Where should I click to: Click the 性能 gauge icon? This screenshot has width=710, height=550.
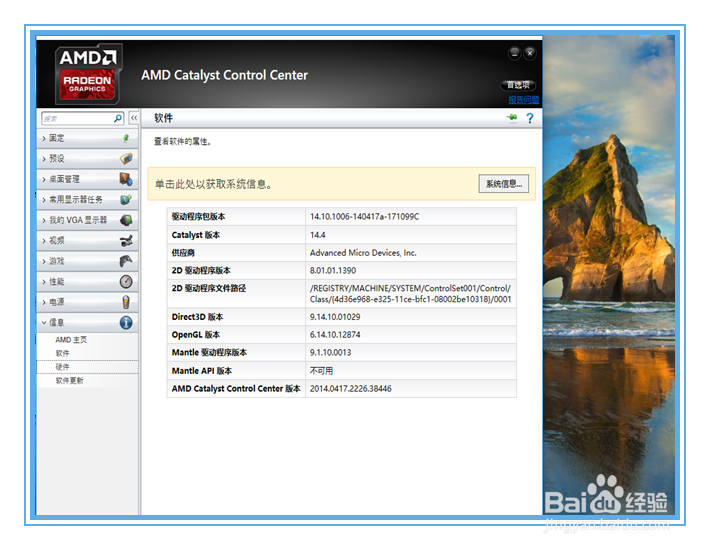126,282
